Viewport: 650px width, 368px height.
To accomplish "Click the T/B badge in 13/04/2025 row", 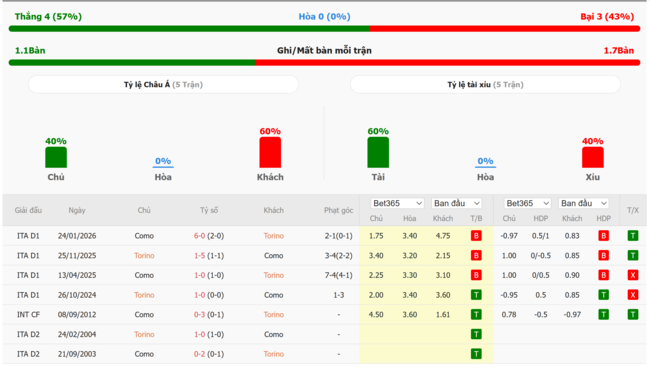I will coord(476,275).
